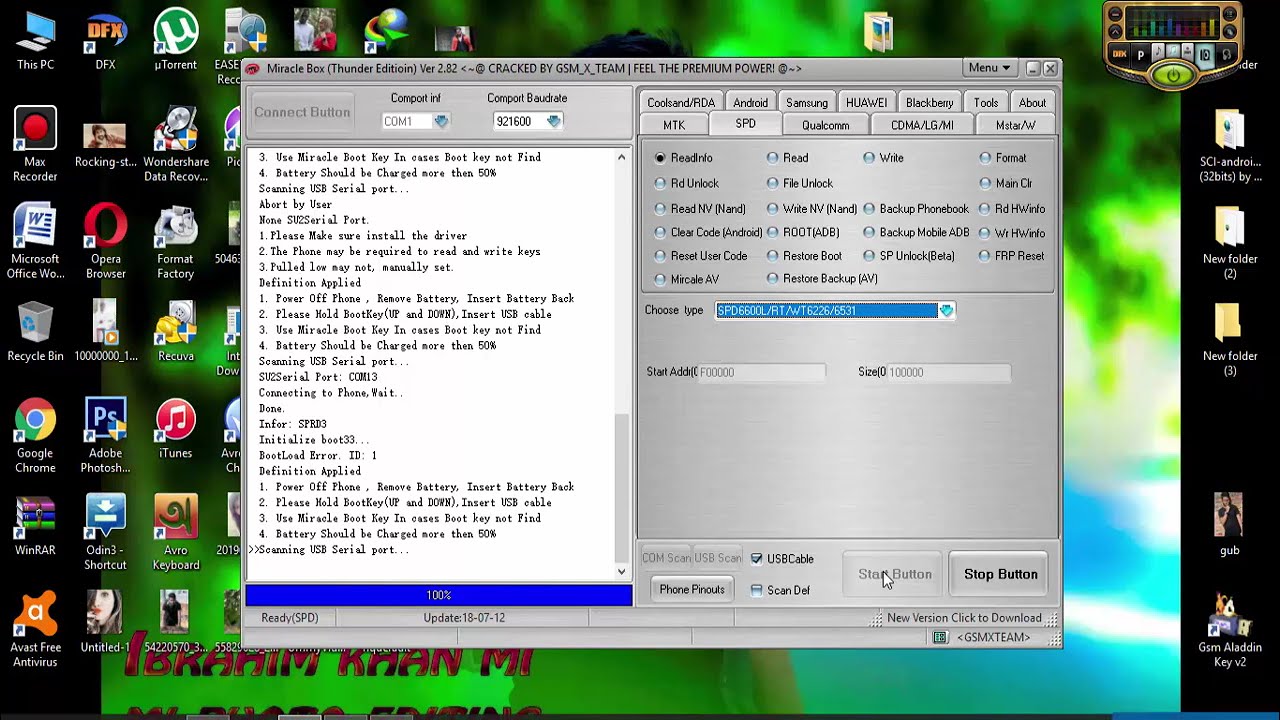Switch to the Android tab
Screen dimensions: 1280x720
[x=750, y=103]
